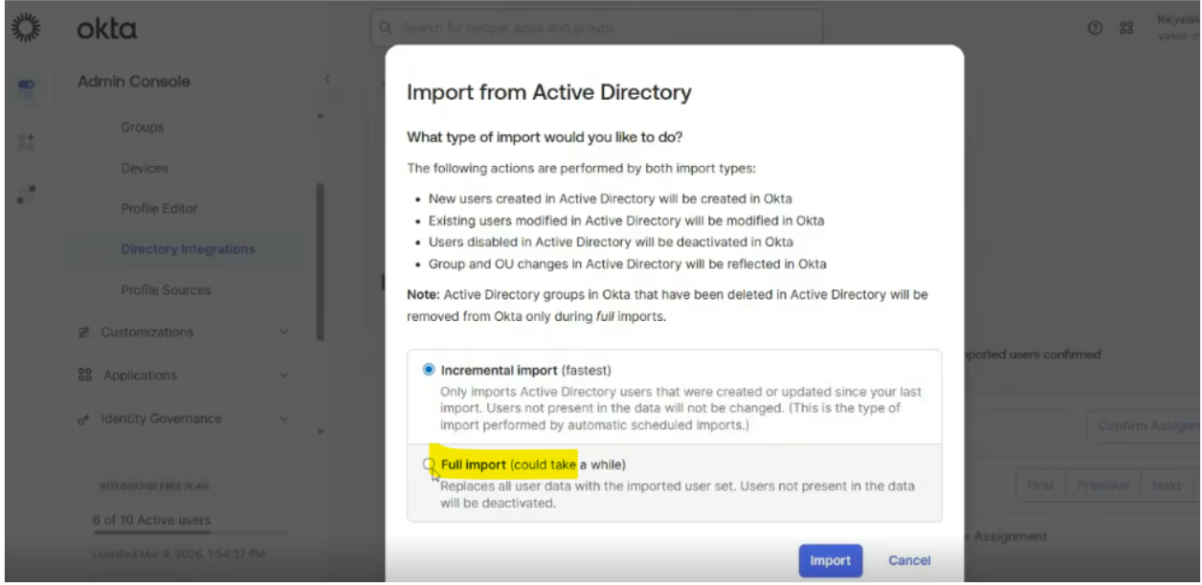
Task: Click the Okta sunburst logo icon
Action: tap(26, 28)
